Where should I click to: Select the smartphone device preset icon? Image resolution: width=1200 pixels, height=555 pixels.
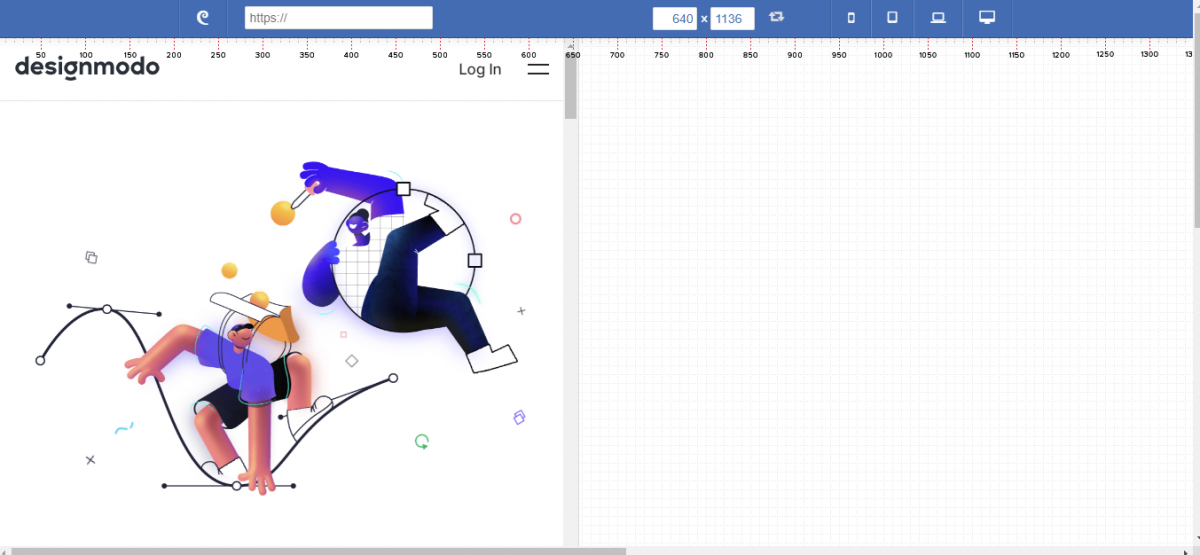coord(851,18)
